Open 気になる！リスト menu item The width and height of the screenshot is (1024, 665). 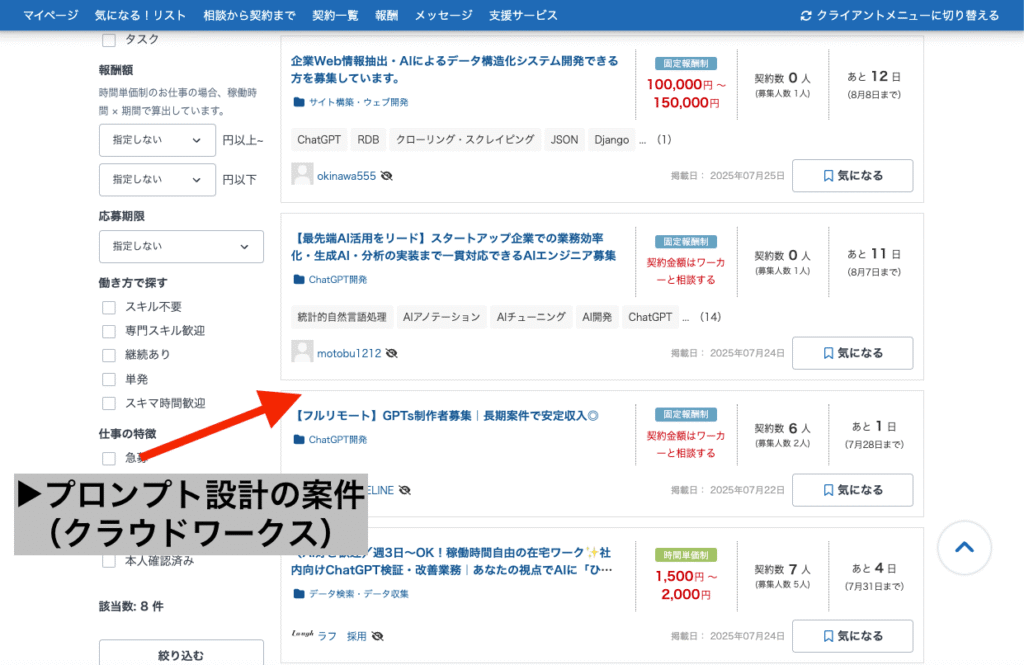pyautogui.click(x=140, y=15)
